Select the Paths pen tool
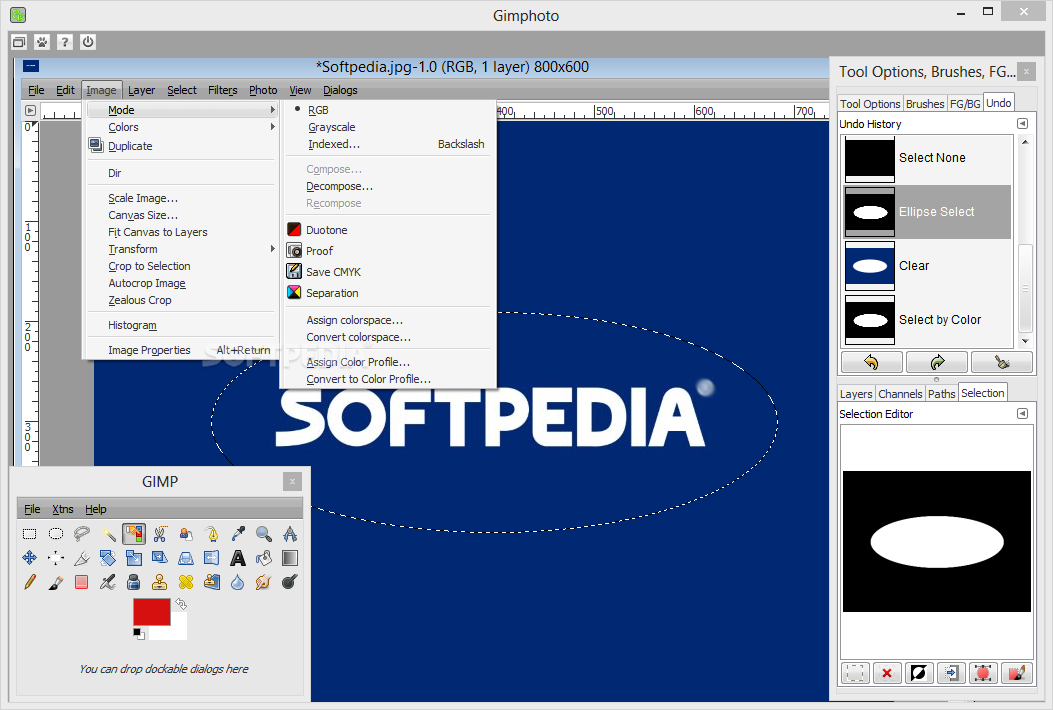This screenshot has width=1053, height=710. point(212,534)
